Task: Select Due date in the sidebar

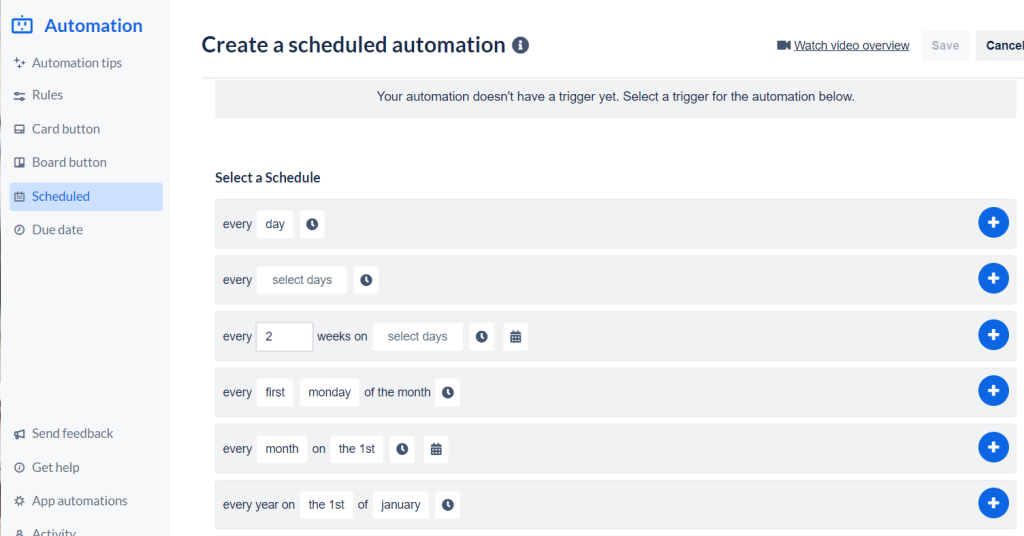Action: (57, 230)
